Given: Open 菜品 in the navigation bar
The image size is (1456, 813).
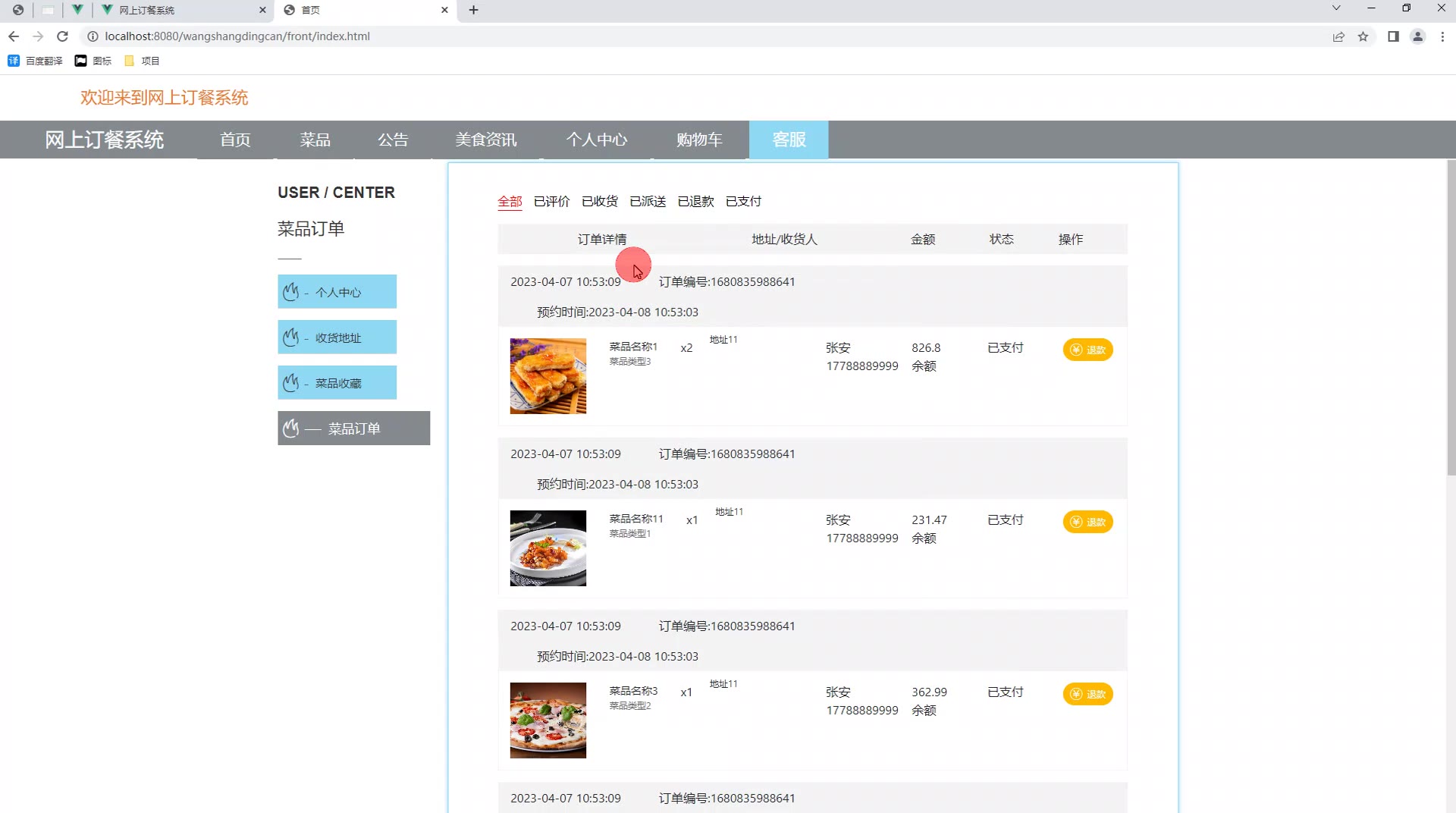Looking at the screenshot, I should (315, 140).
